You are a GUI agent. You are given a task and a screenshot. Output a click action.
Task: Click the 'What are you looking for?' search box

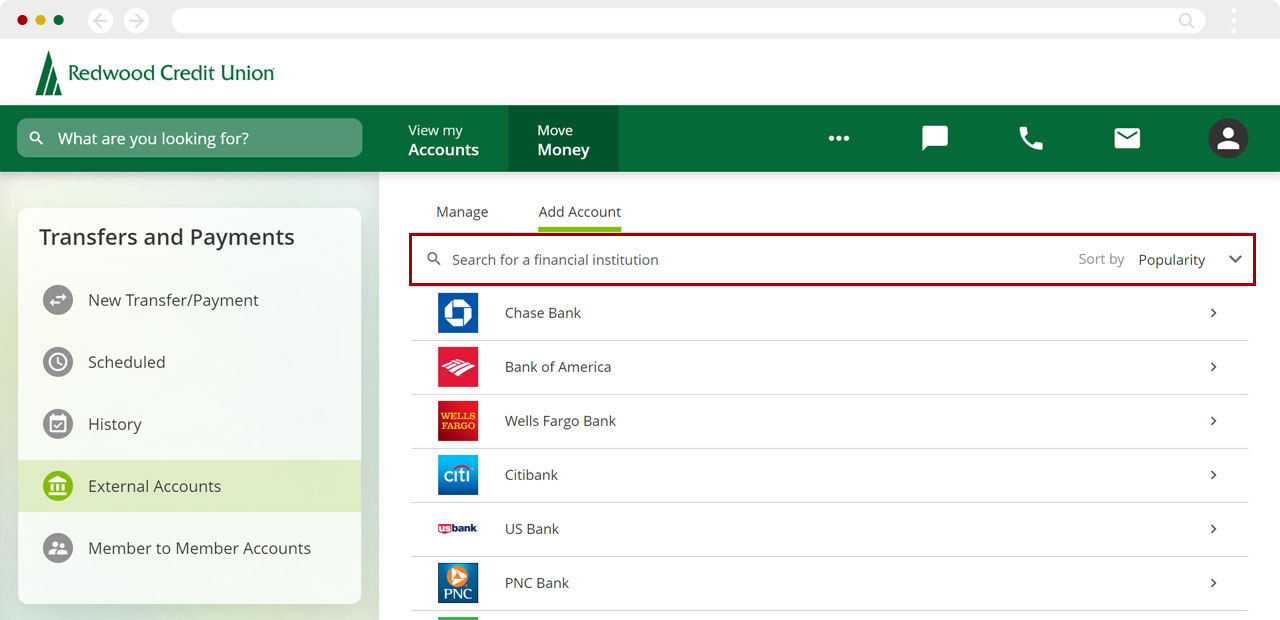click(190, 138)
